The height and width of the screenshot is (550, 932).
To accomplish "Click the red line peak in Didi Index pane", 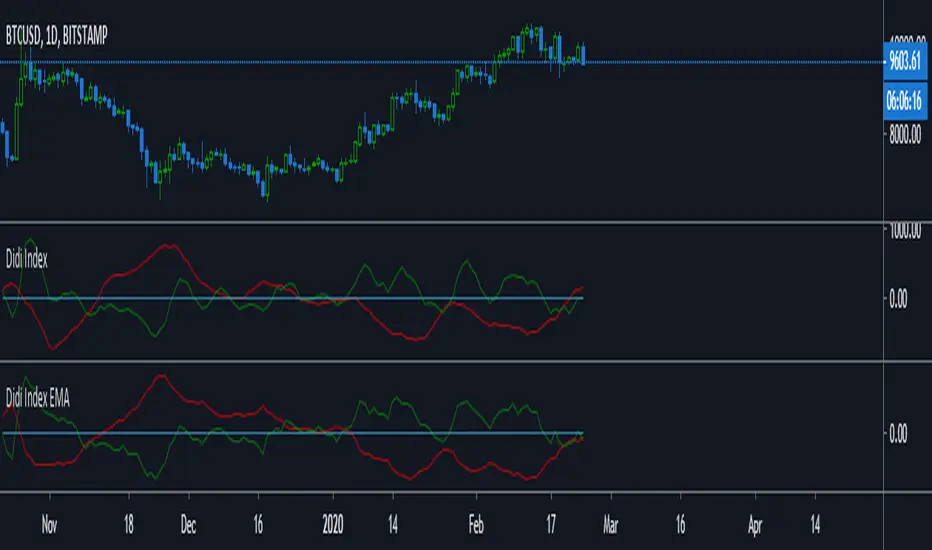I will coord(169,246).
